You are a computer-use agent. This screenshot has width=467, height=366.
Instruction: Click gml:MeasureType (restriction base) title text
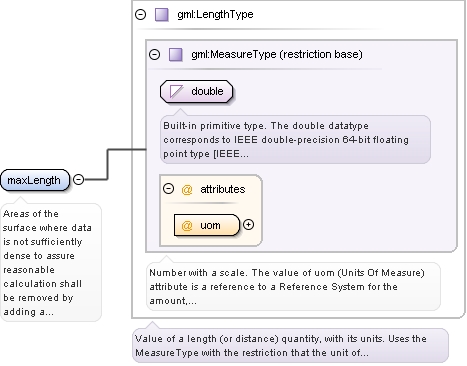277,54
